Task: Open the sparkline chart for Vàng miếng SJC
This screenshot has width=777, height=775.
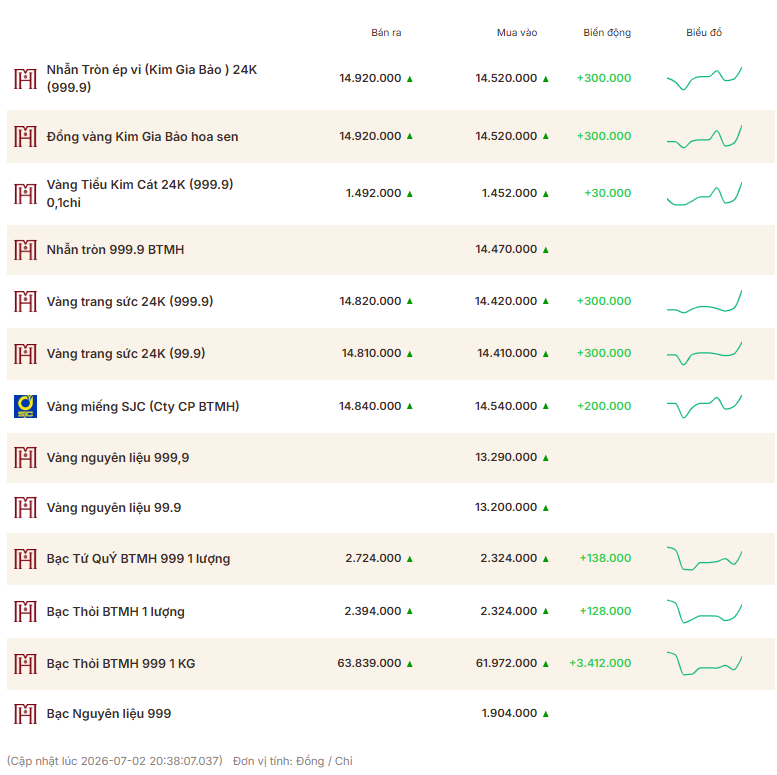Action: 704,406
